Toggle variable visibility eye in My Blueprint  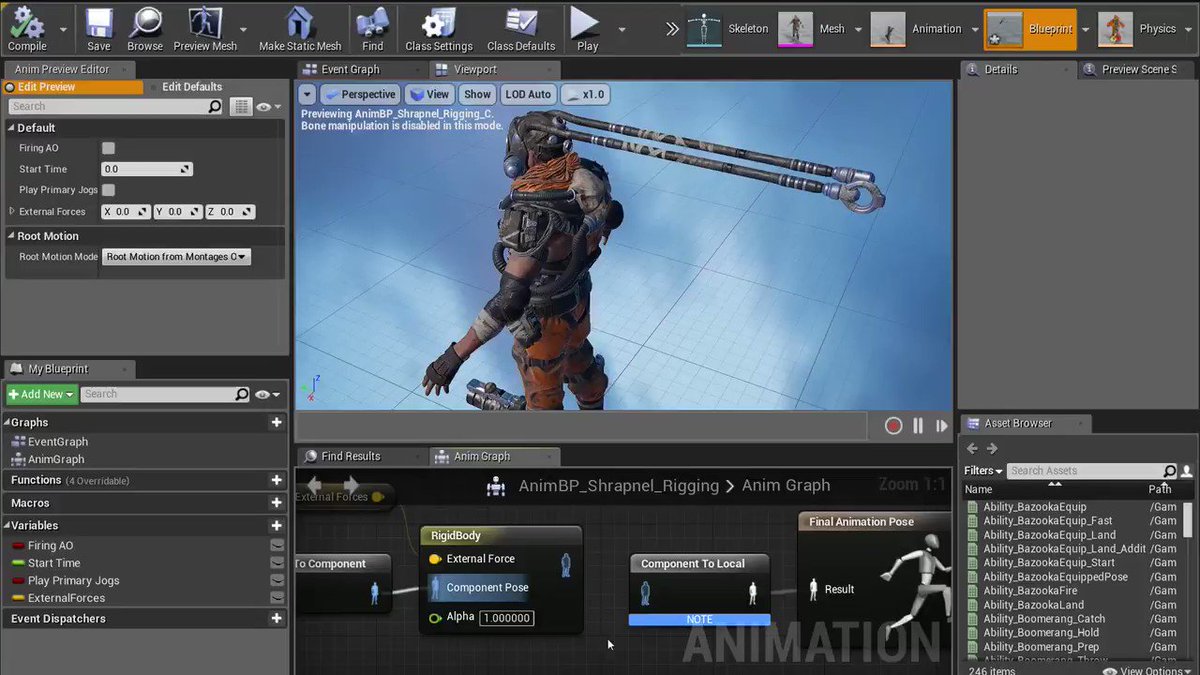(262, 394)
